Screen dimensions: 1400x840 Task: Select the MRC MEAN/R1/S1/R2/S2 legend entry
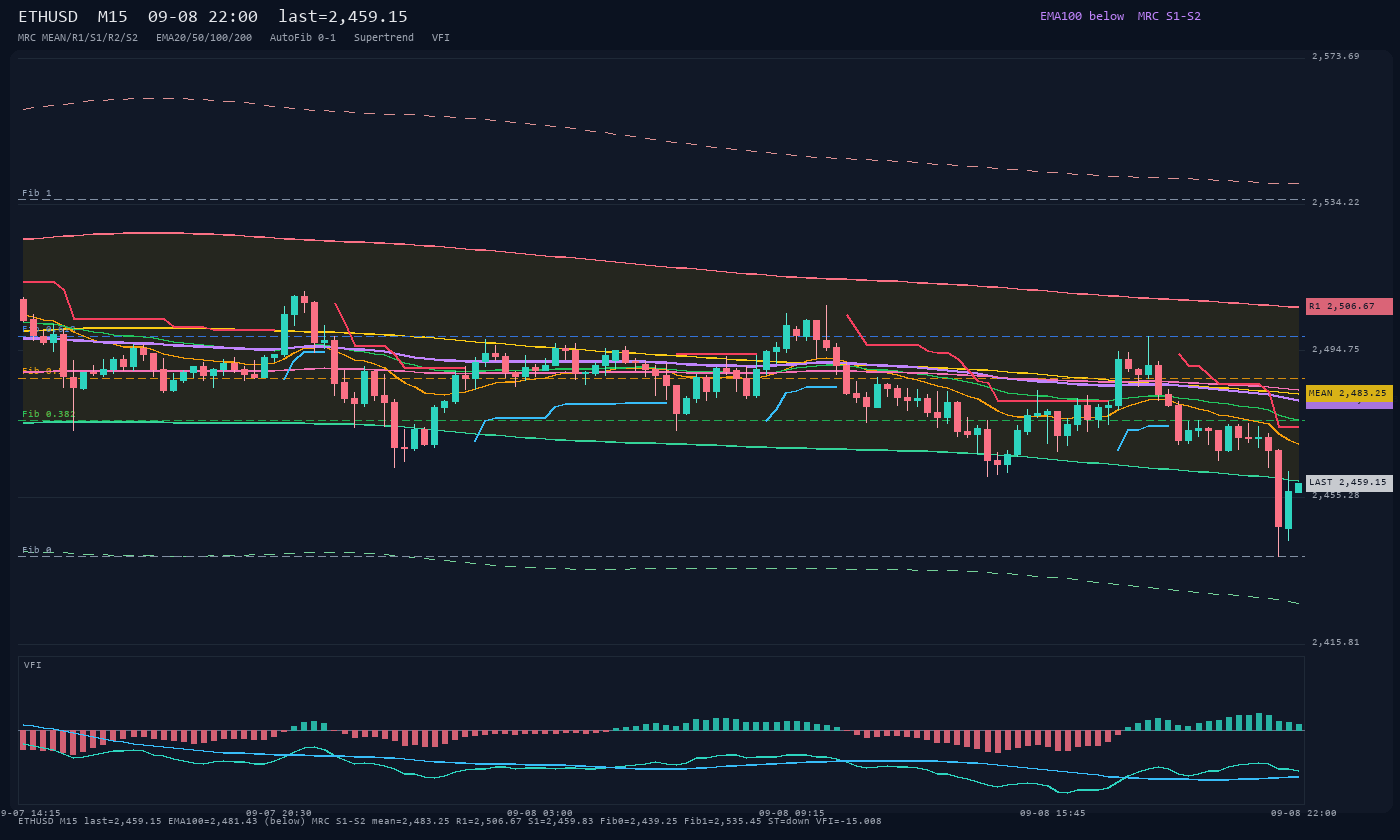pyautogui.click(x=78, y=38)
